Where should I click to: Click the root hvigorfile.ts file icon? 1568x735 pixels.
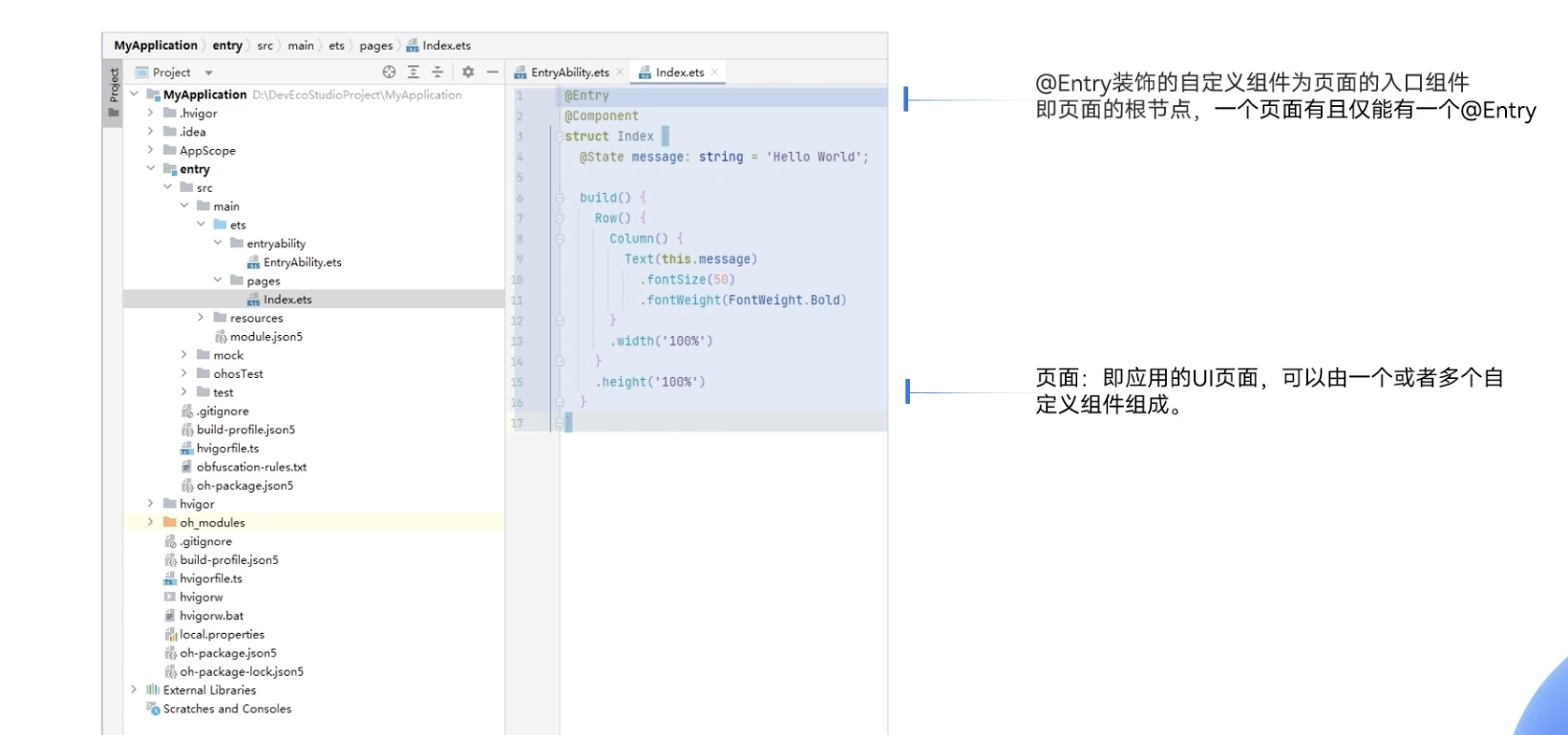coord(170,578)
